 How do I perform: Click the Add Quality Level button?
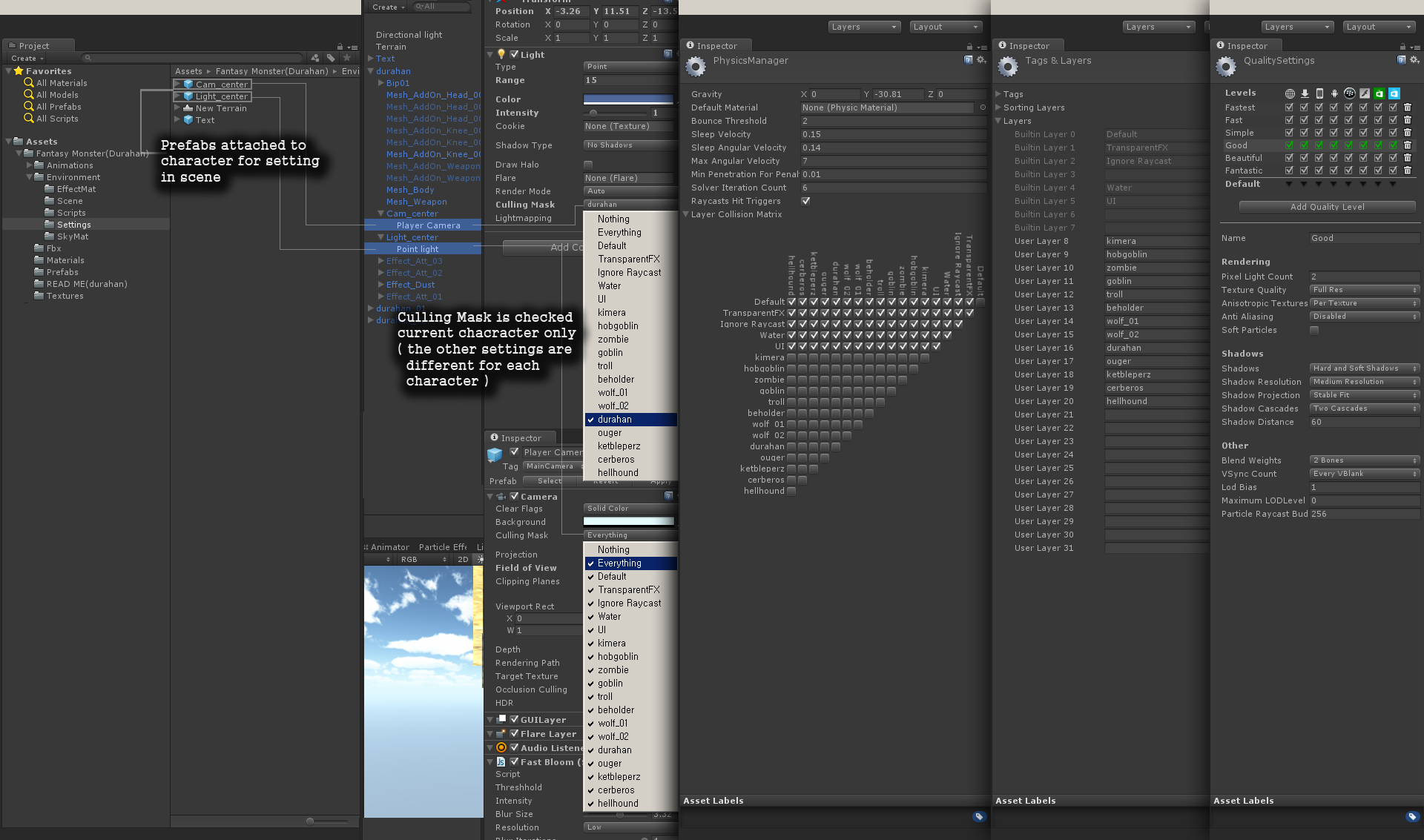click(x=1327, y=207)
